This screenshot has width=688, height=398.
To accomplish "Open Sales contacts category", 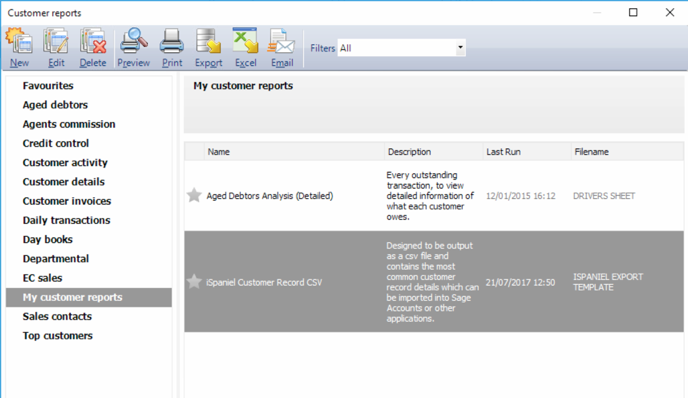I will click(x=57, y=316).
